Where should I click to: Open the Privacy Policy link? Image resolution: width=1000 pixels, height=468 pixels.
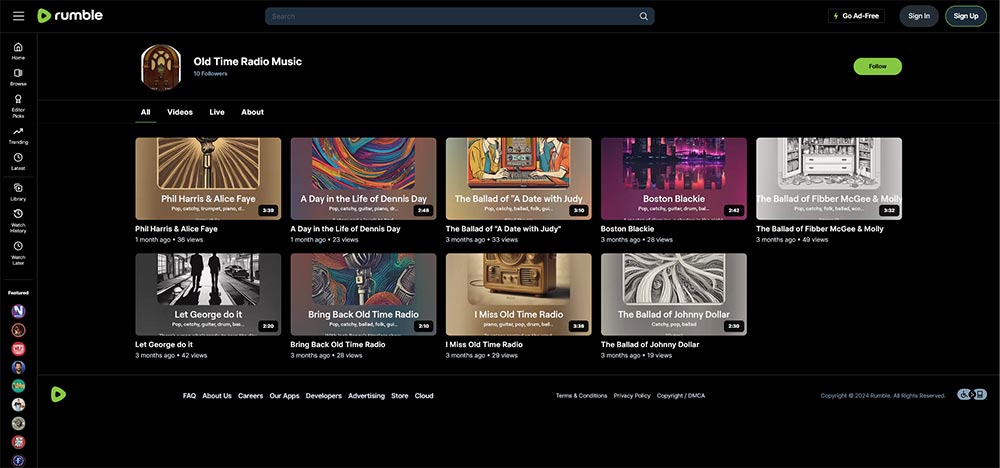(632, 396)
